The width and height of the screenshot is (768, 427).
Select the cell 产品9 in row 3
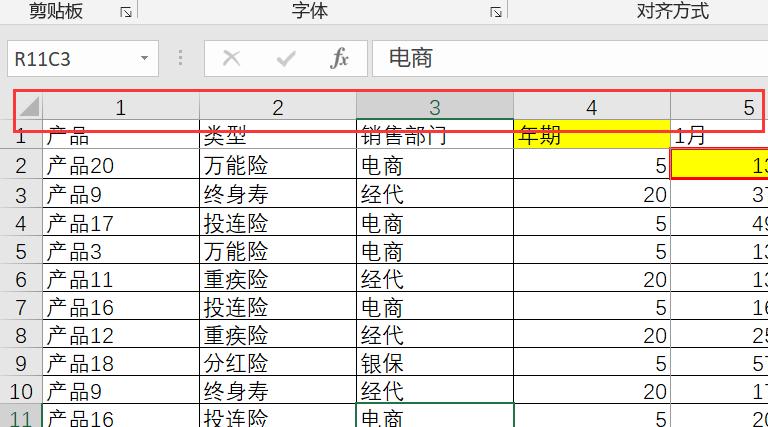[121, 194]
